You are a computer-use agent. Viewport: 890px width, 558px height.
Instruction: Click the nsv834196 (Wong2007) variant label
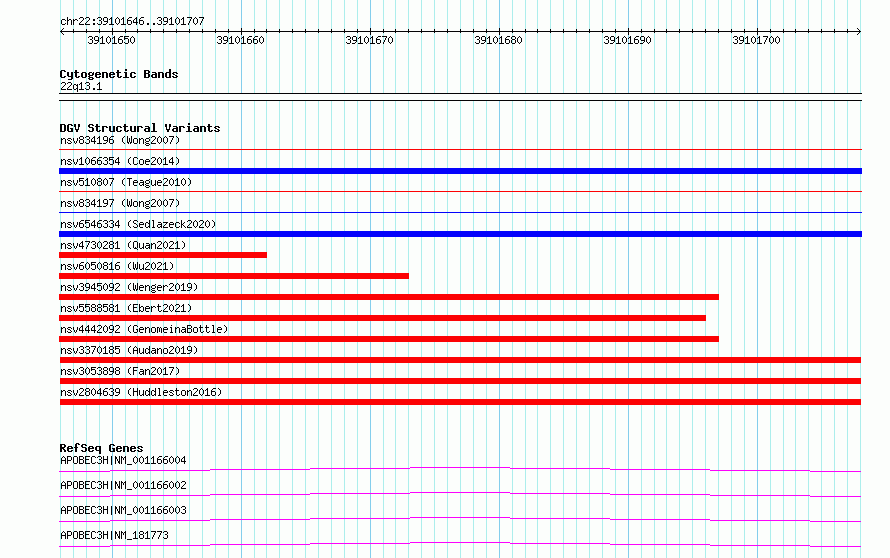[120, 140]
